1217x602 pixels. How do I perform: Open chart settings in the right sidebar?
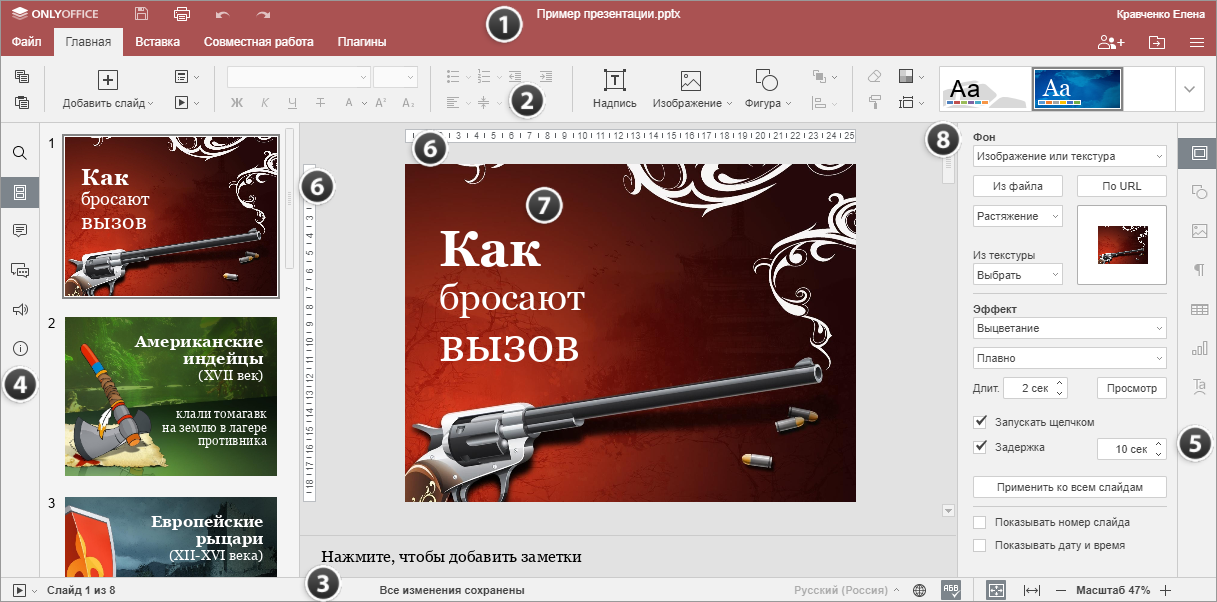pos(1199,348)
